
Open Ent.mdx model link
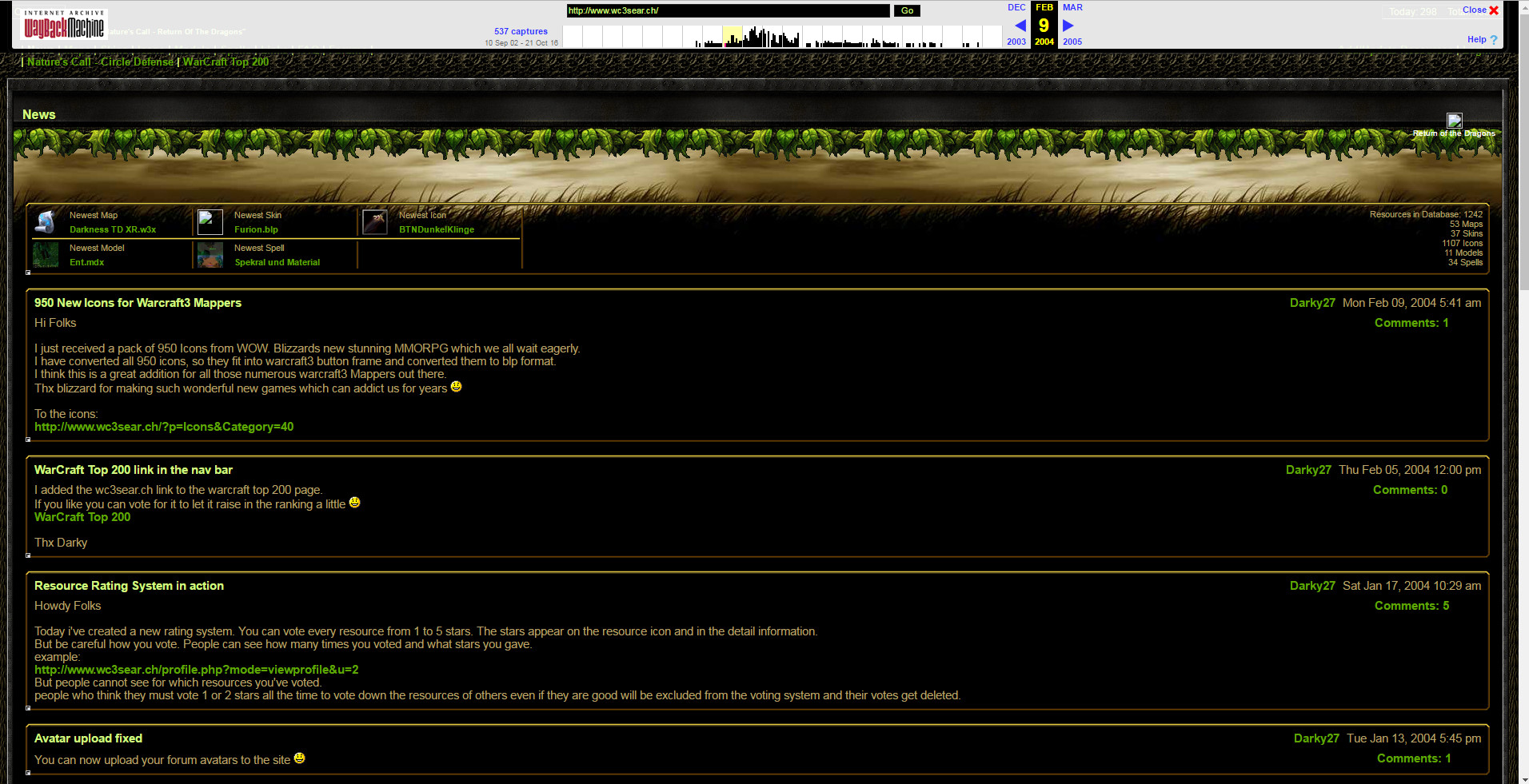tap(86, 262)
